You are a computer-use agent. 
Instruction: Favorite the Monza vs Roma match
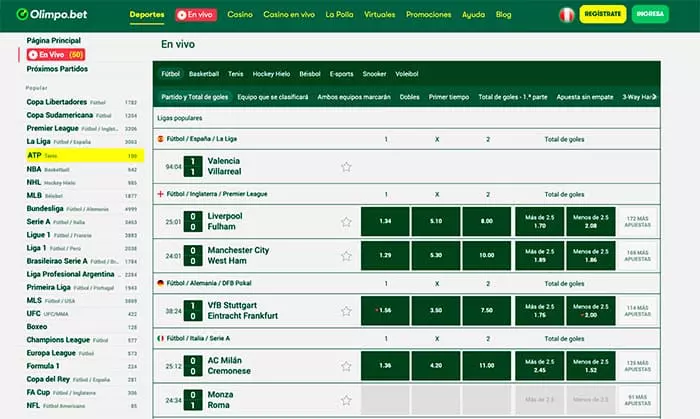346,400
